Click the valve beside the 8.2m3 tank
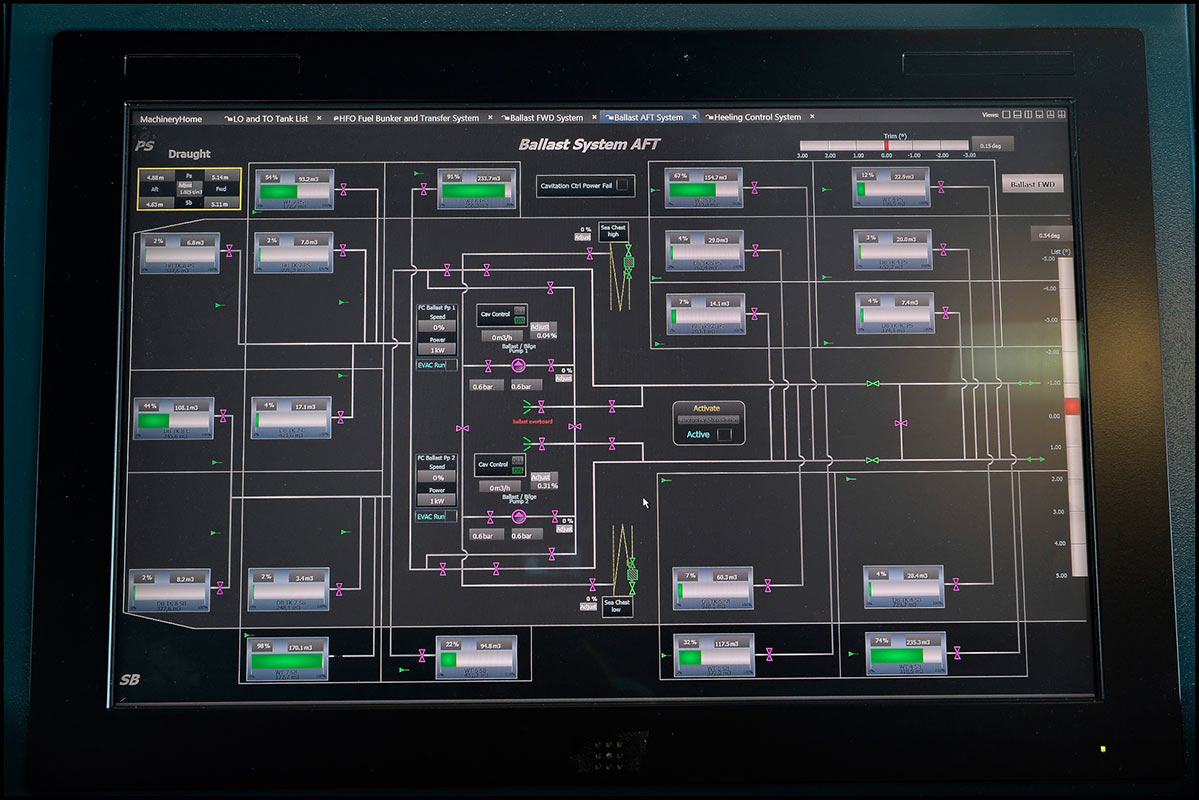Screen dimensions: 1199x800 point(220,588)
